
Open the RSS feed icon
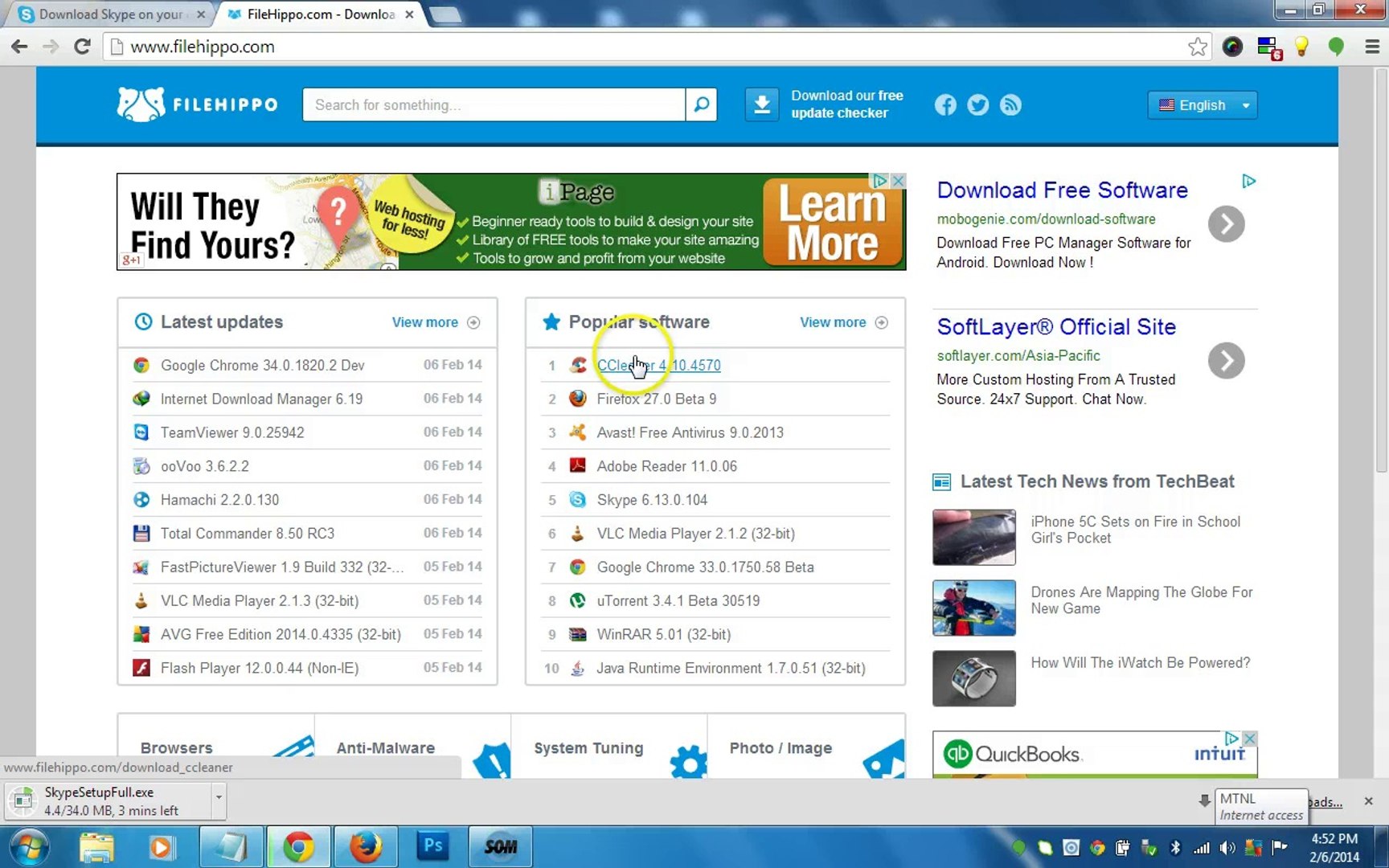point(1010,105)
